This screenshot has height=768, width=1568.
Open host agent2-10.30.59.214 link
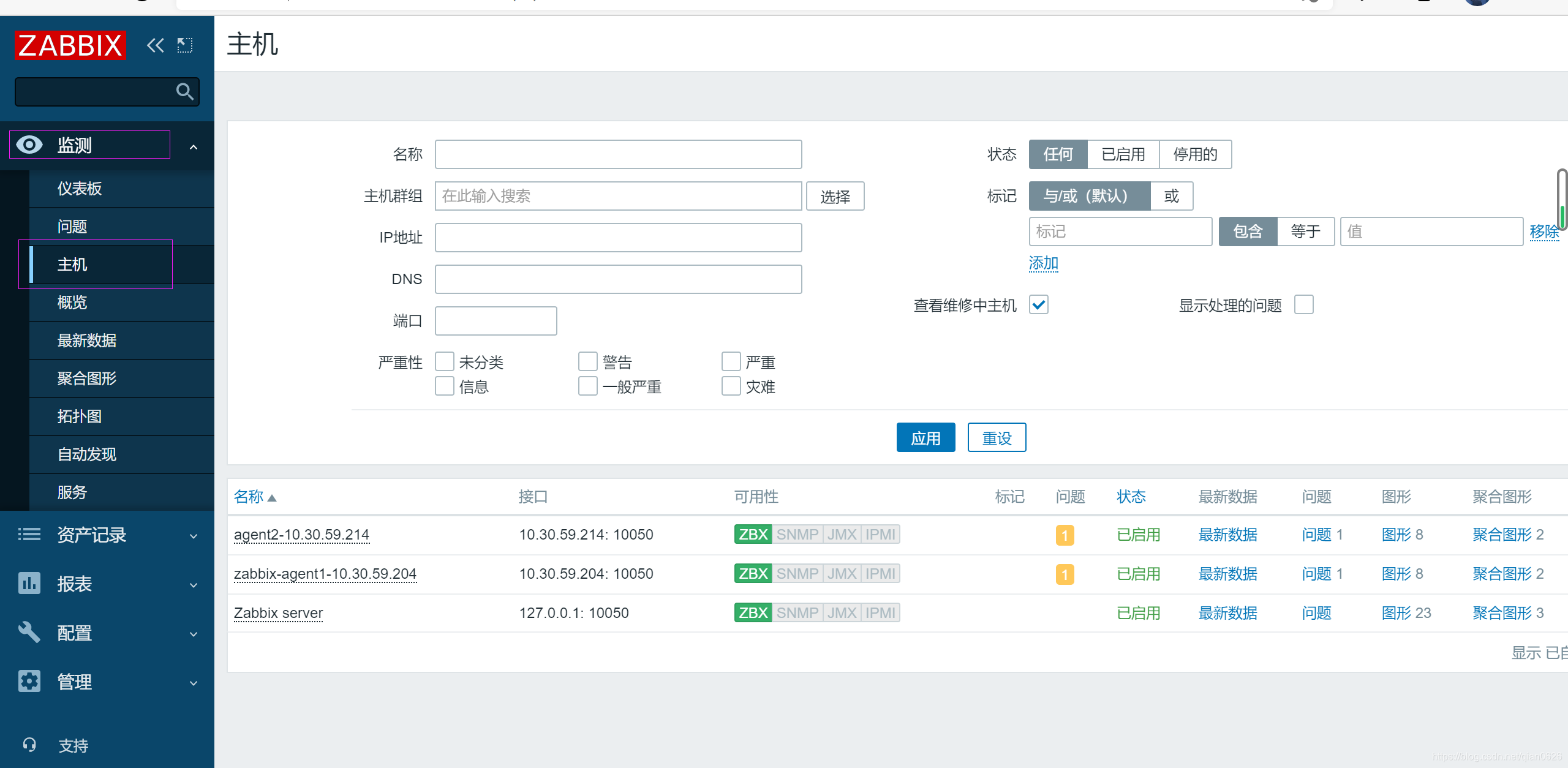point(301,535)
